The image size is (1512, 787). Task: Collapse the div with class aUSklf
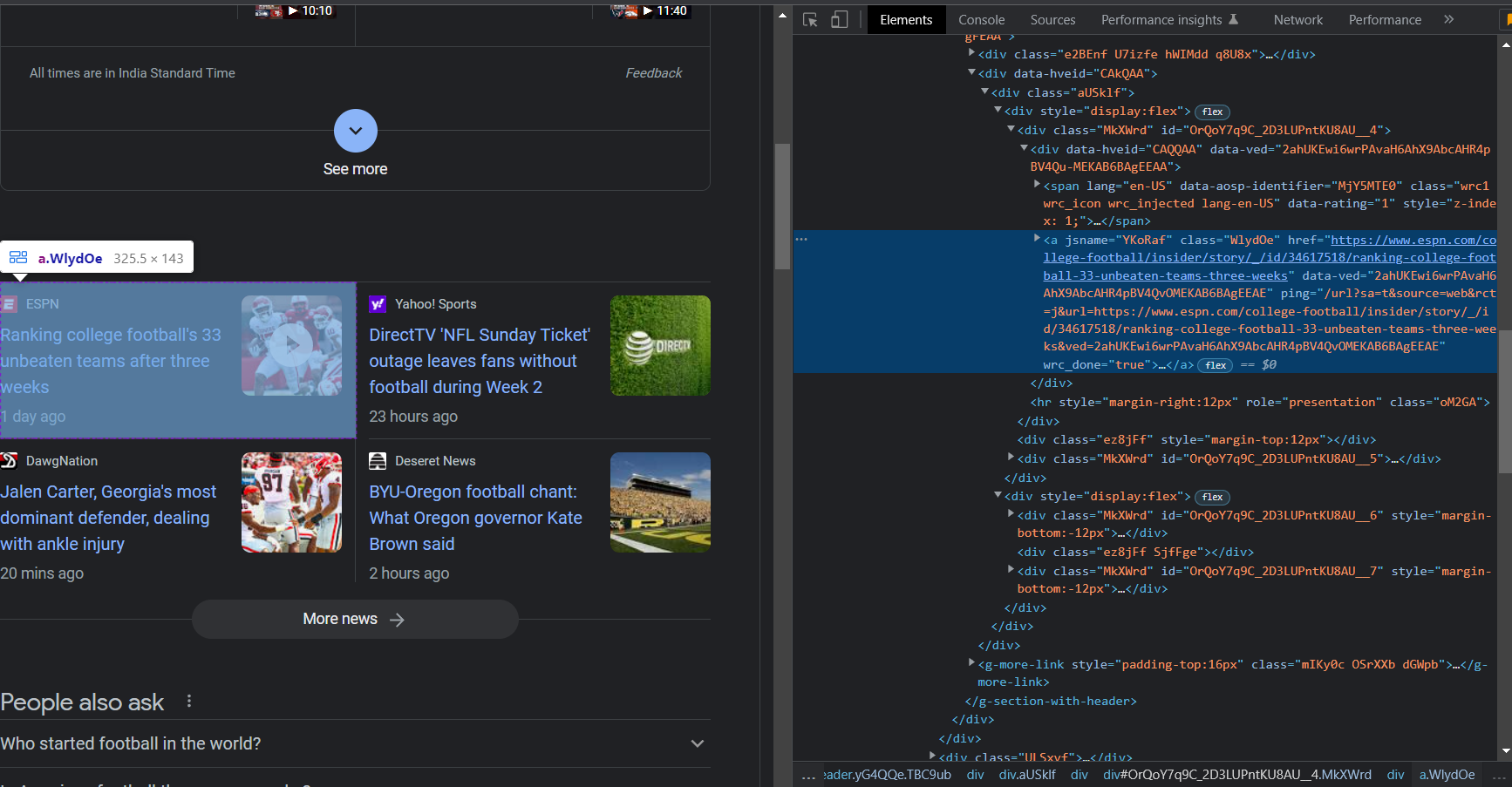click(984, 92)
